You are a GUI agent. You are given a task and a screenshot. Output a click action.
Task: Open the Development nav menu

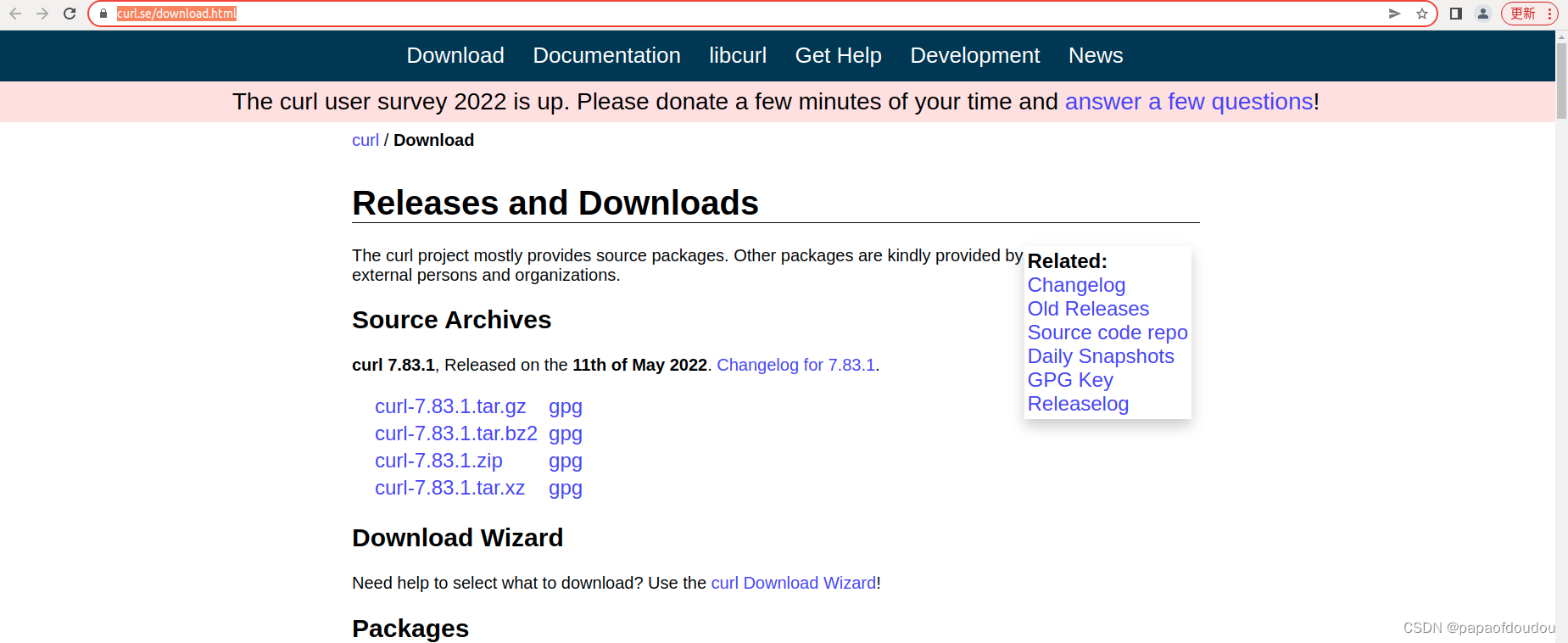975,55
